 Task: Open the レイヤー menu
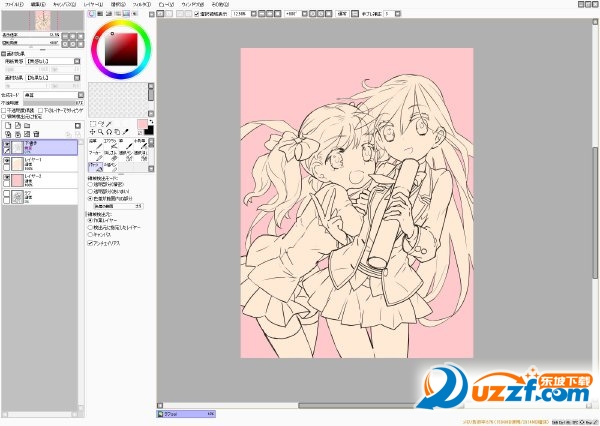click(93, 5)
